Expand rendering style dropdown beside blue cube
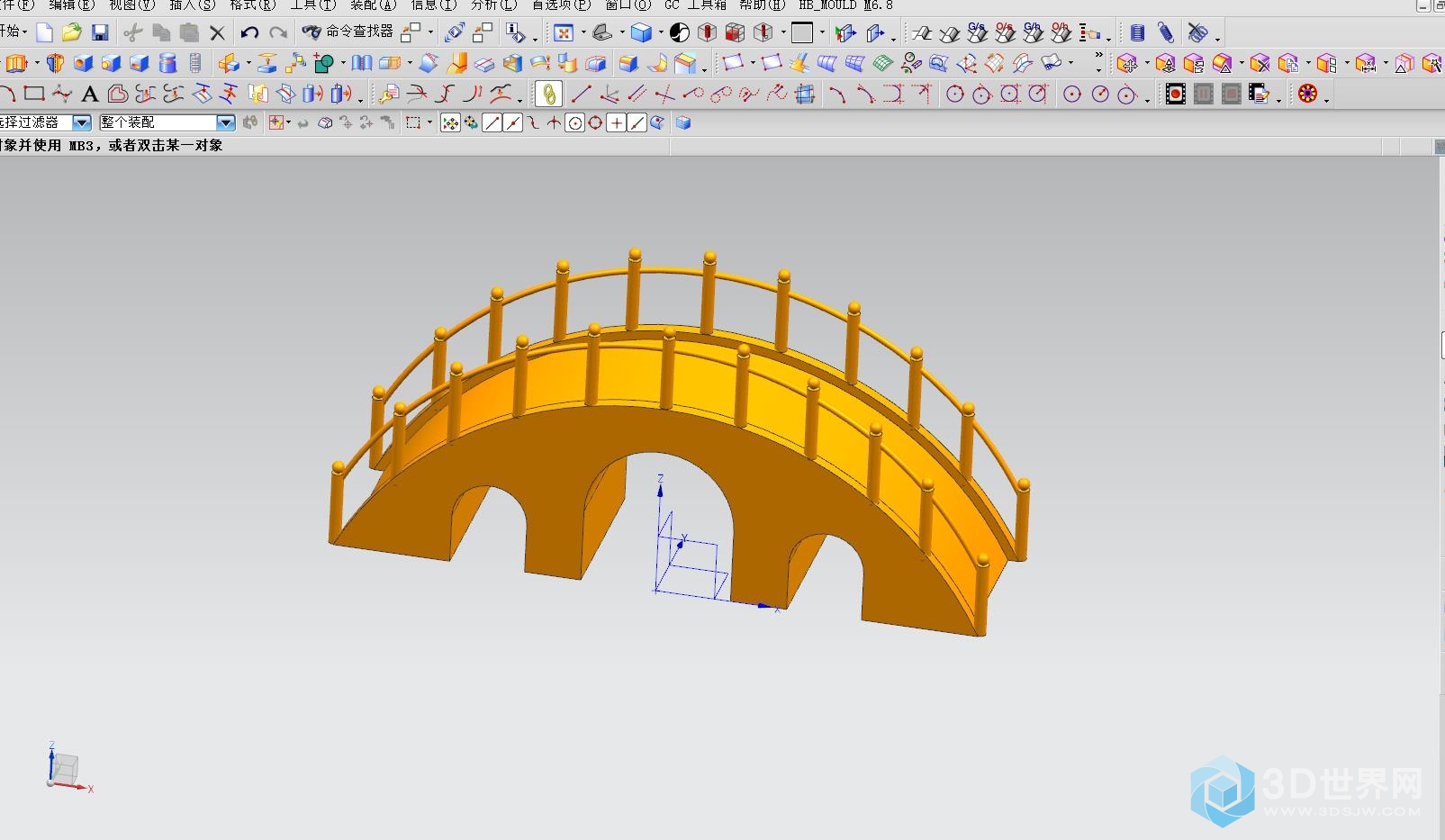This screenshot has height=840, width=1445. click(660, 34)
